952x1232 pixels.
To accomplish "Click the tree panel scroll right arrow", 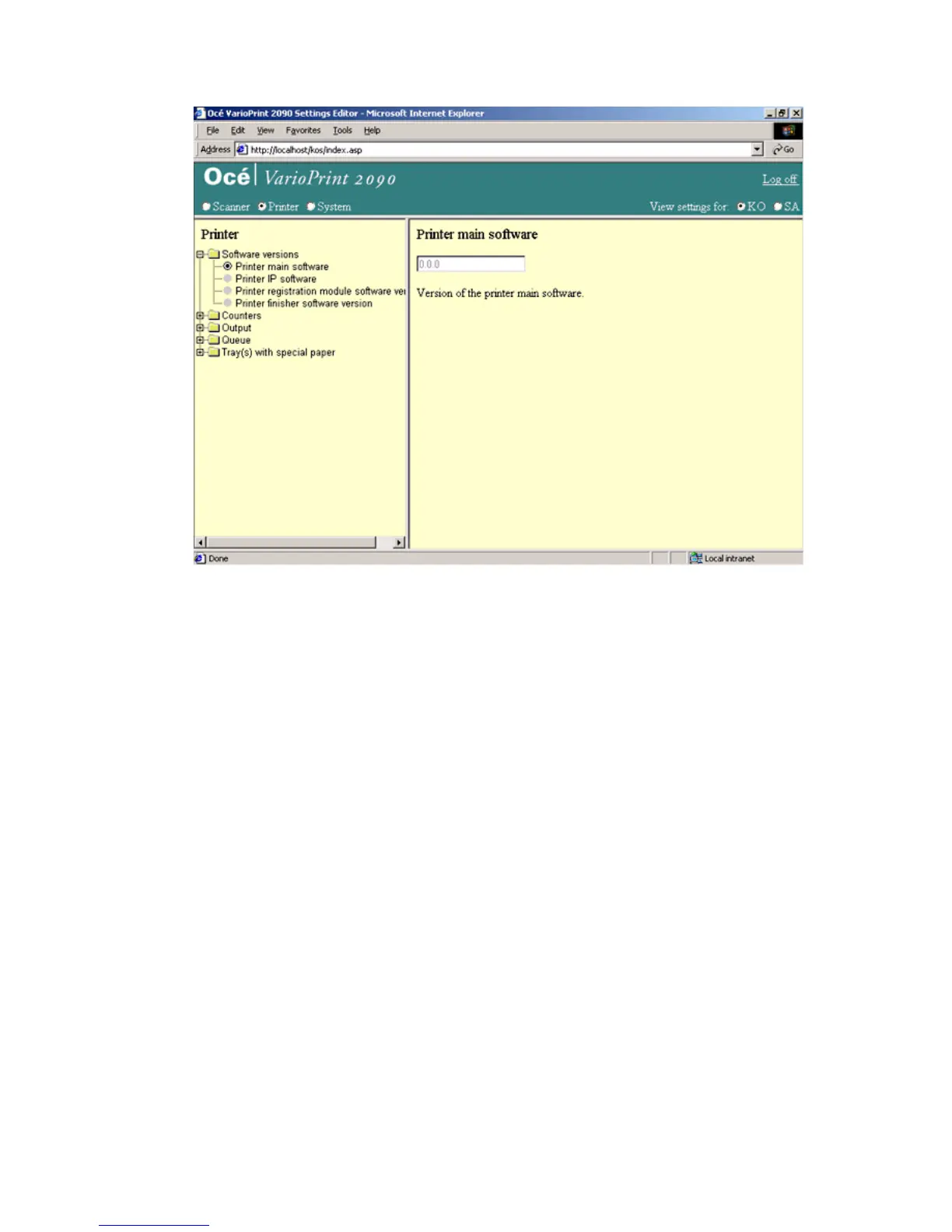I will pyautogui.click(x=400, y=542).
